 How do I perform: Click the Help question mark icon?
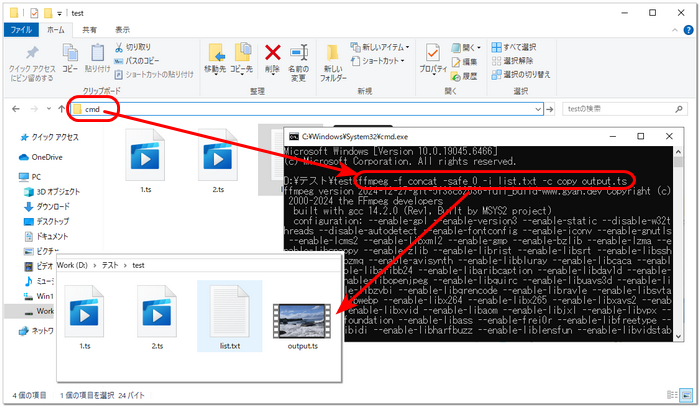pyautogui.click(x=688, y=30)
